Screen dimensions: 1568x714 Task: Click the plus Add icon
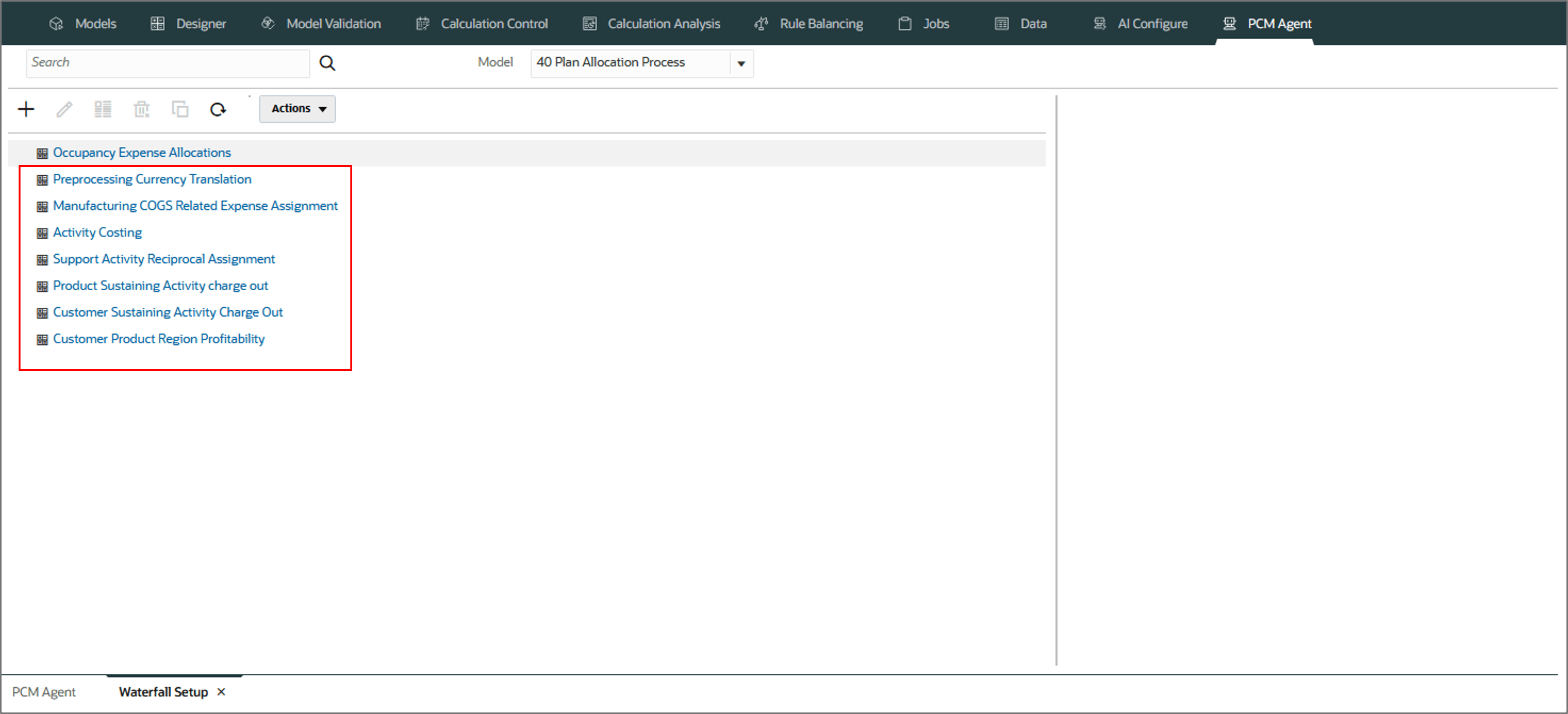(x=26, y=110)
